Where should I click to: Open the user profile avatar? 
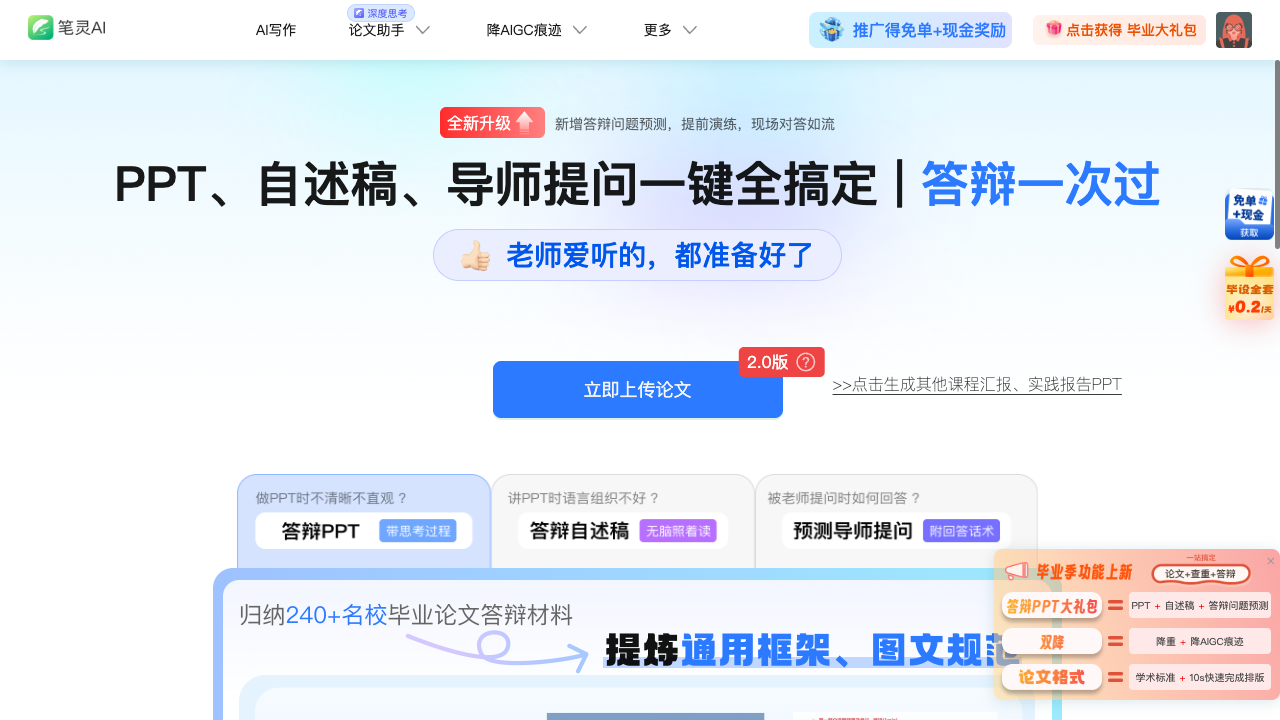click(1234, 30)
